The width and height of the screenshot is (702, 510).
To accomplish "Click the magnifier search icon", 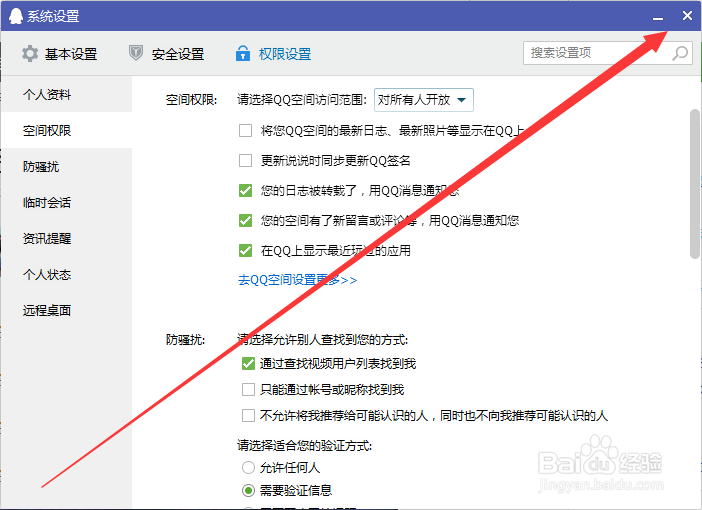I will point(681,53).
